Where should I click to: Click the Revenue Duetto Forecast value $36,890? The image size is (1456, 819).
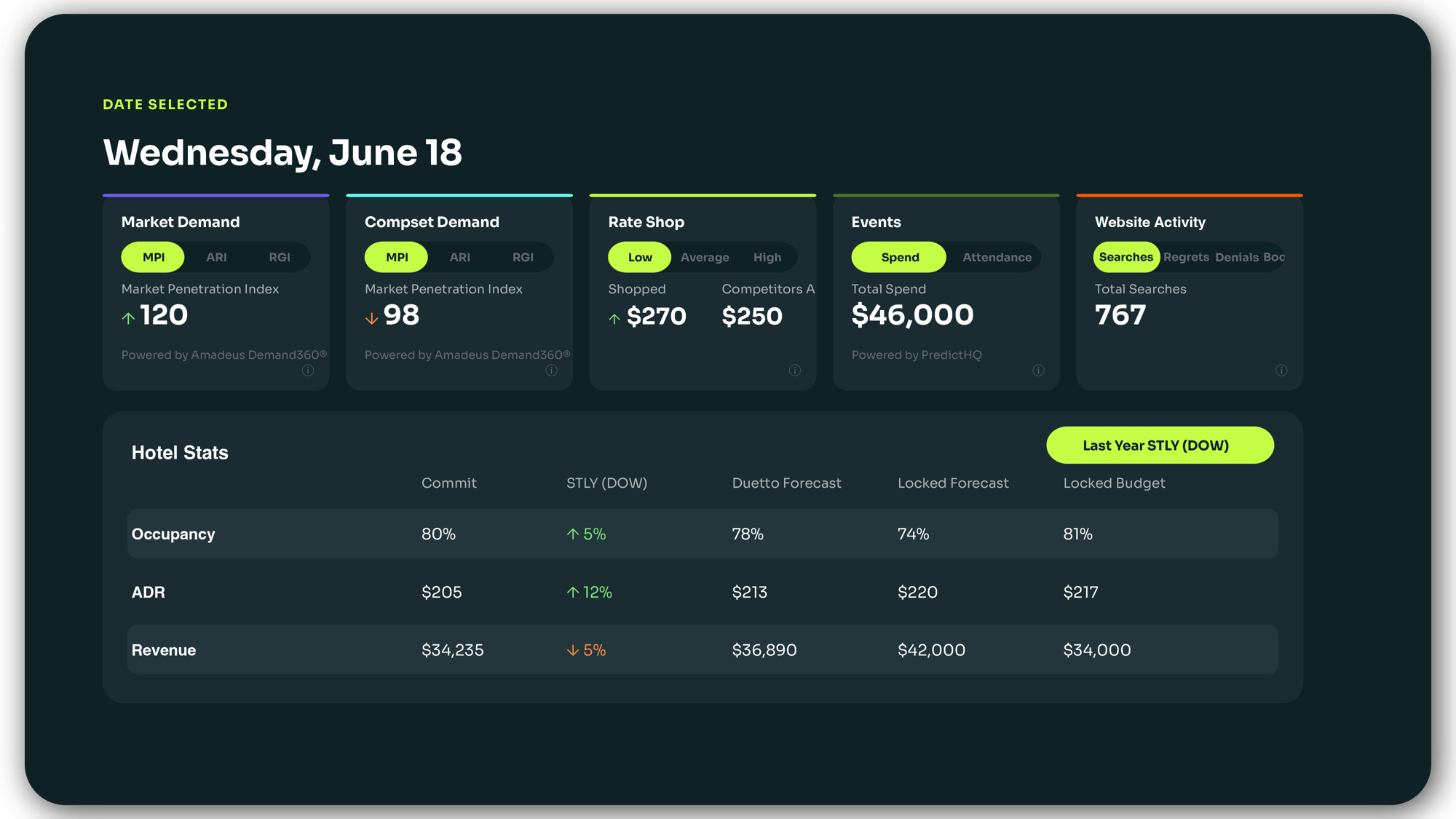764,650
